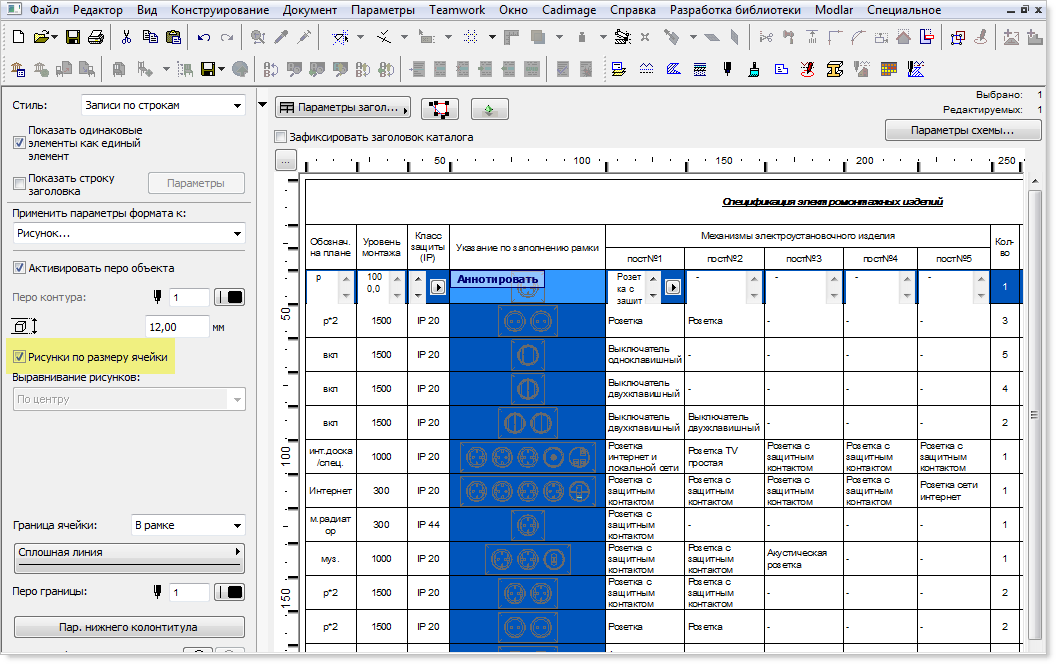Click the '...' button left of the ruler
This screenshot has height=664, width=1056.
coord(286,161)
